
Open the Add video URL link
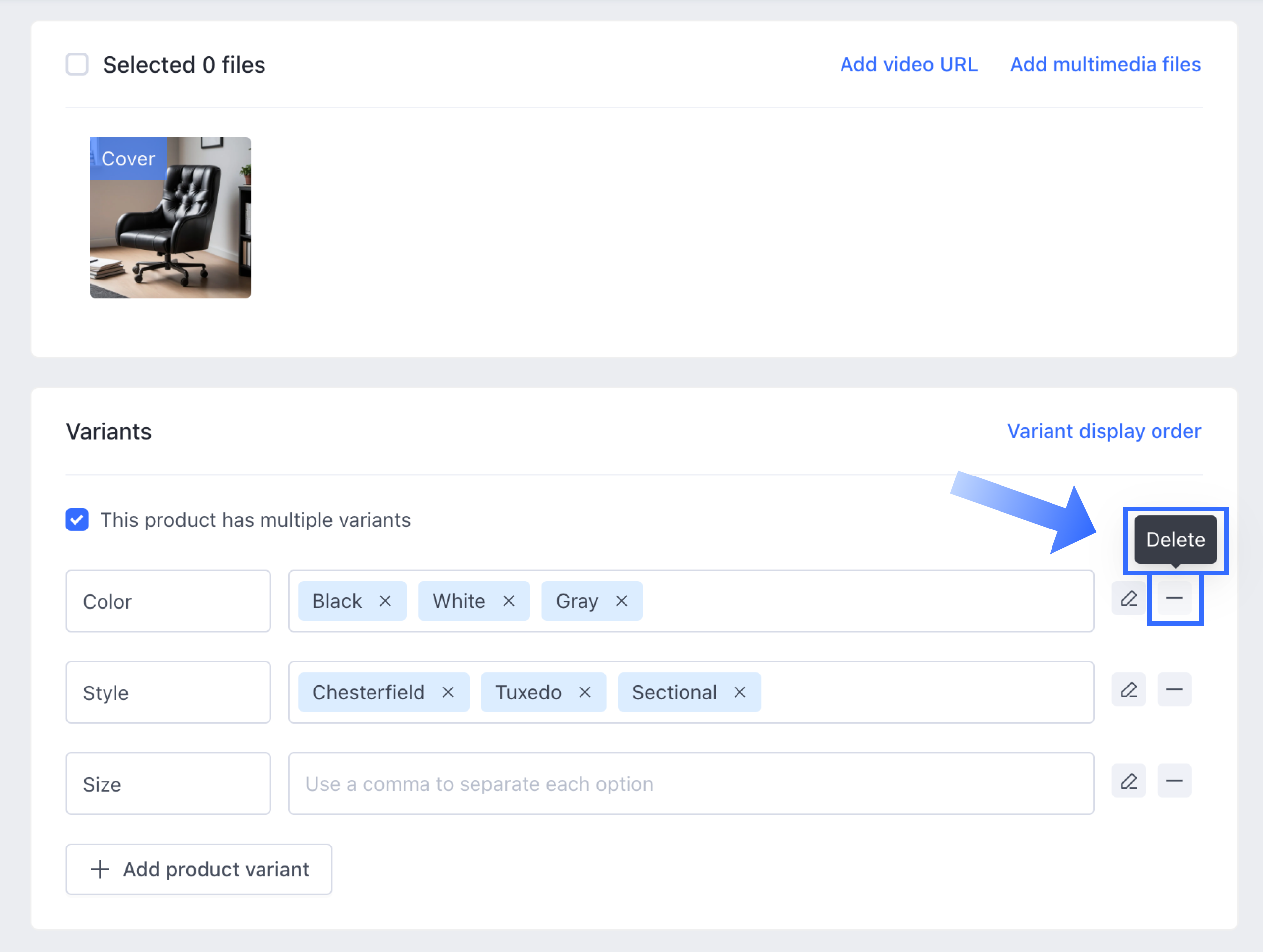click(908, 64)
